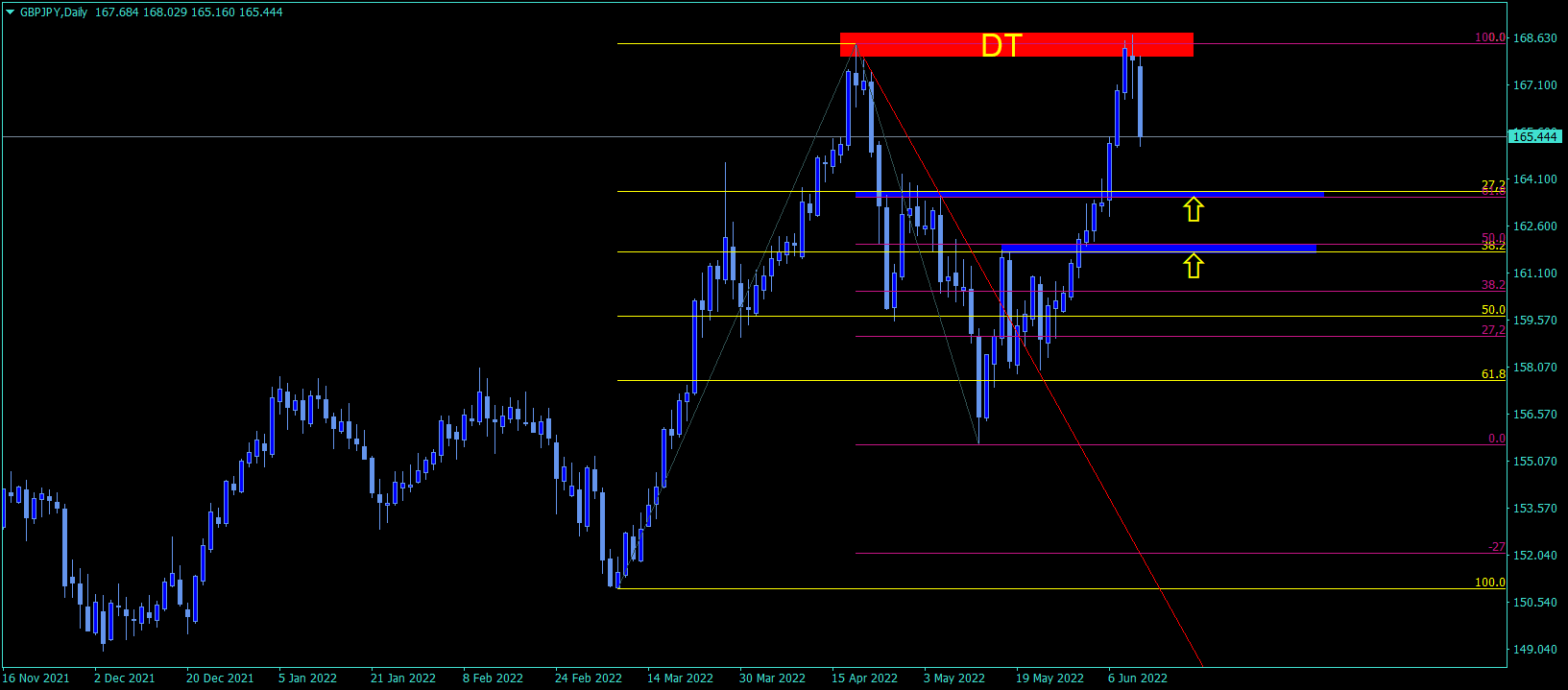1568x690 pixels.
Task: Select the upper yellow up-arrow marker
Action: (1193, 208)
